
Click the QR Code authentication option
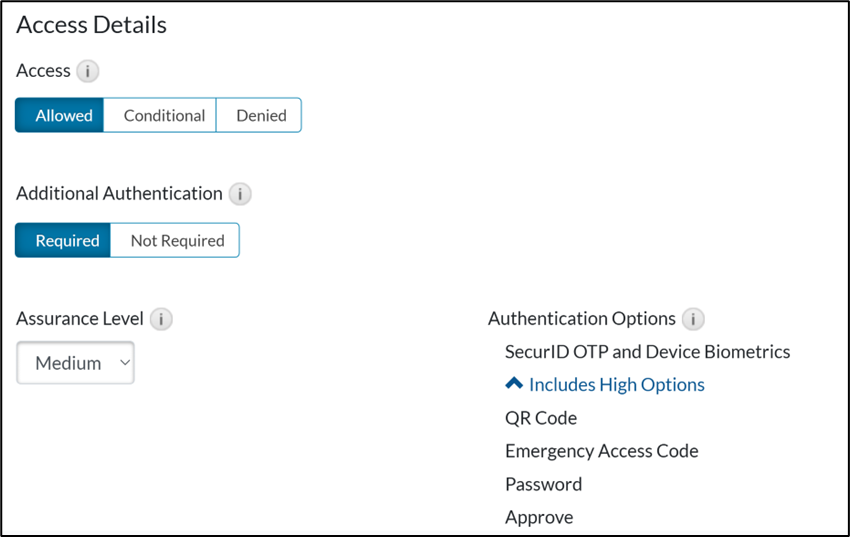point(541,418)
